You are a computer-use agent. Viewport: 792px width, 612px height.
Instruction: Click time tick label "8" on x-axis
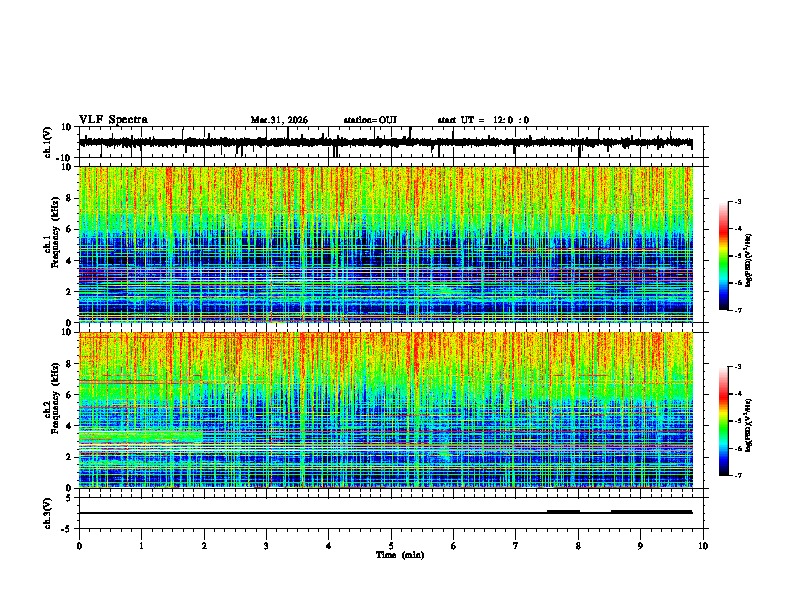578,546
